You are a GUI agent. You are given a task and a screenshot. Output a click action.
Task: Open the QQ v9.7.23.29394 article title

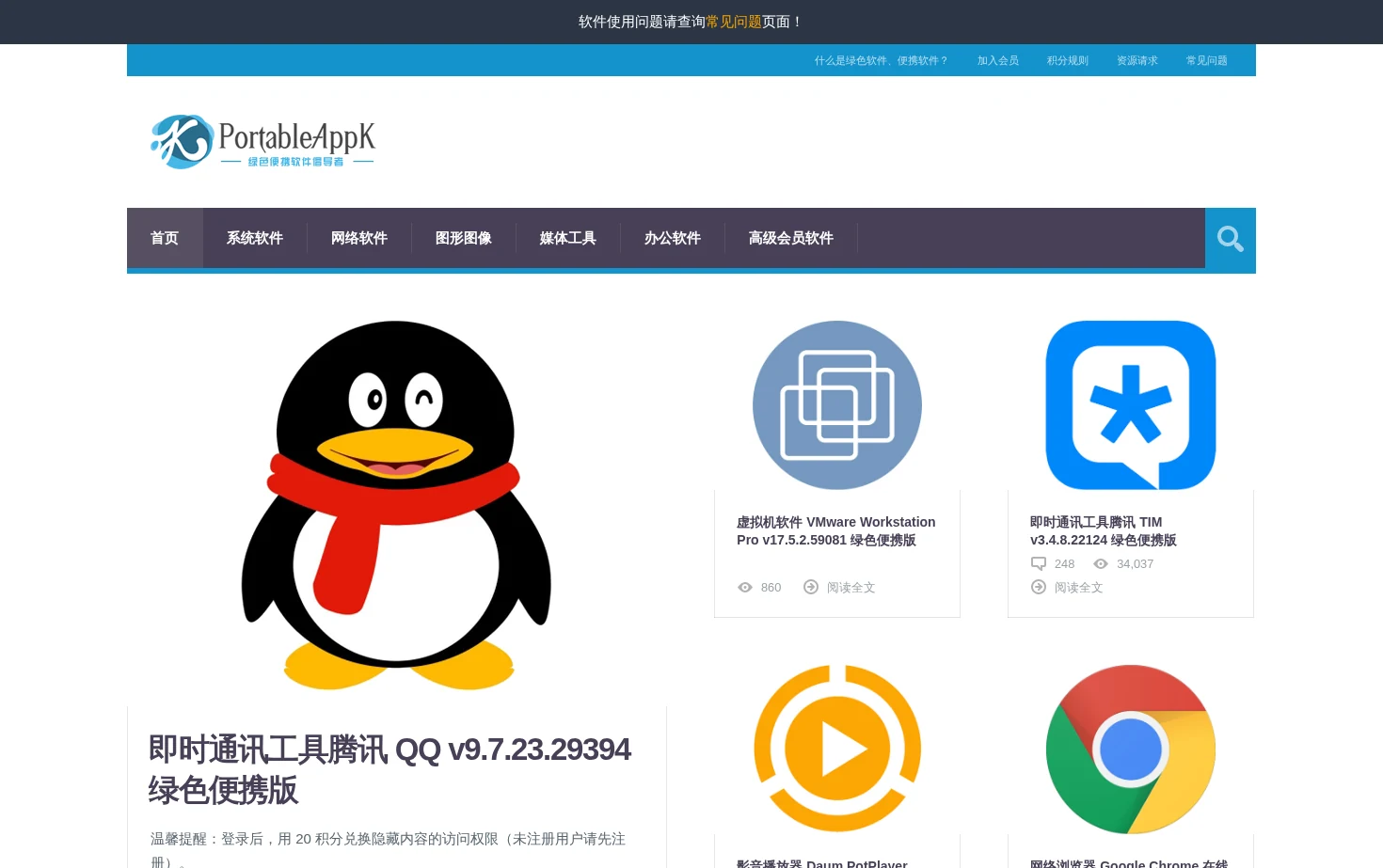389,769
